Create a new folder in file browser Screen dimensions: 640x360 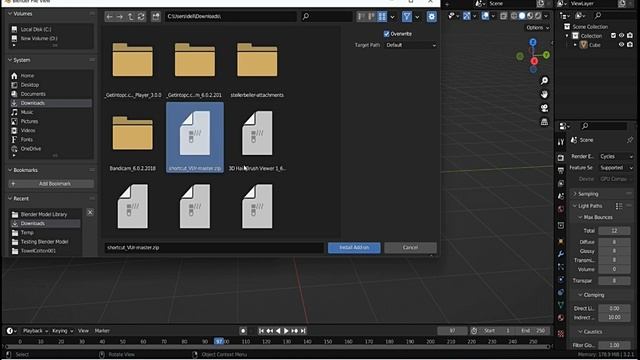coord(156,17)
